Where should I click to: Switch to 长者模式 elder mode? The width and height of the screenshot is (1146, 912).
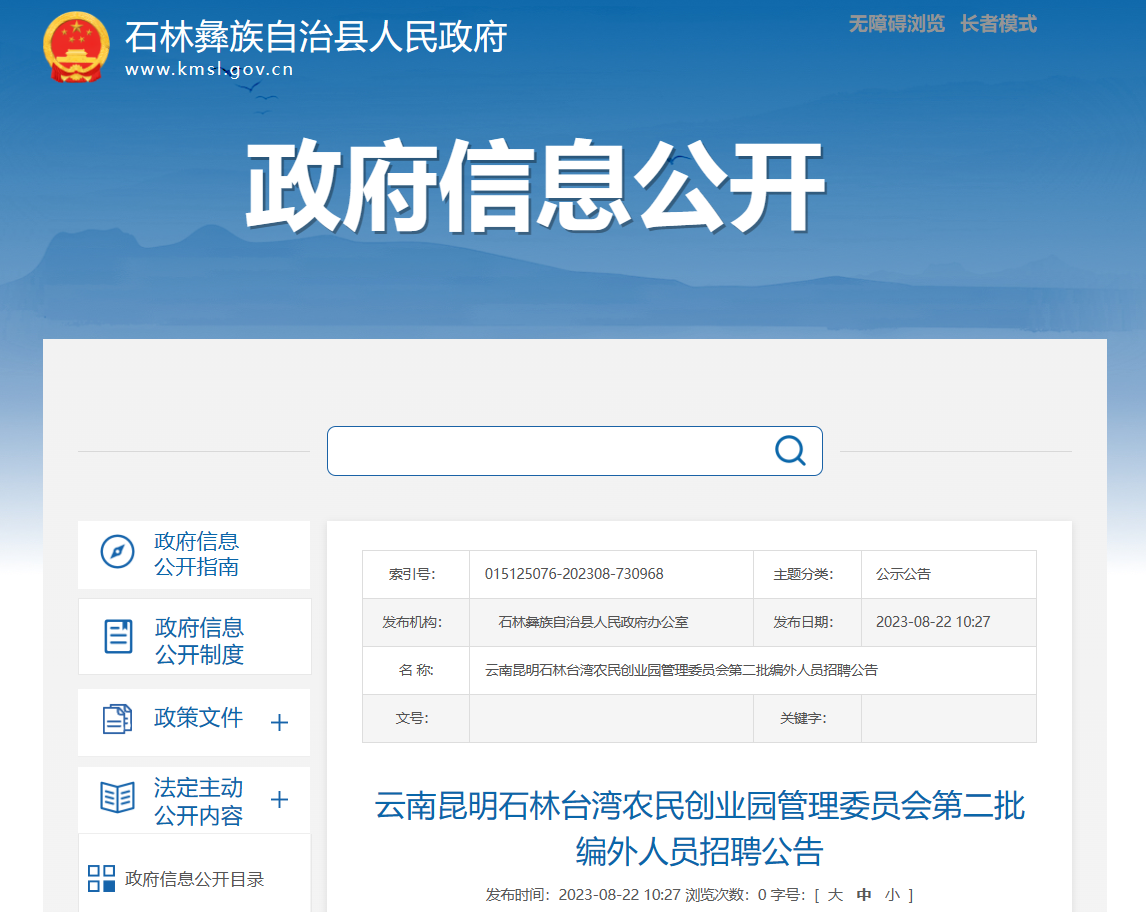(998, 24)
